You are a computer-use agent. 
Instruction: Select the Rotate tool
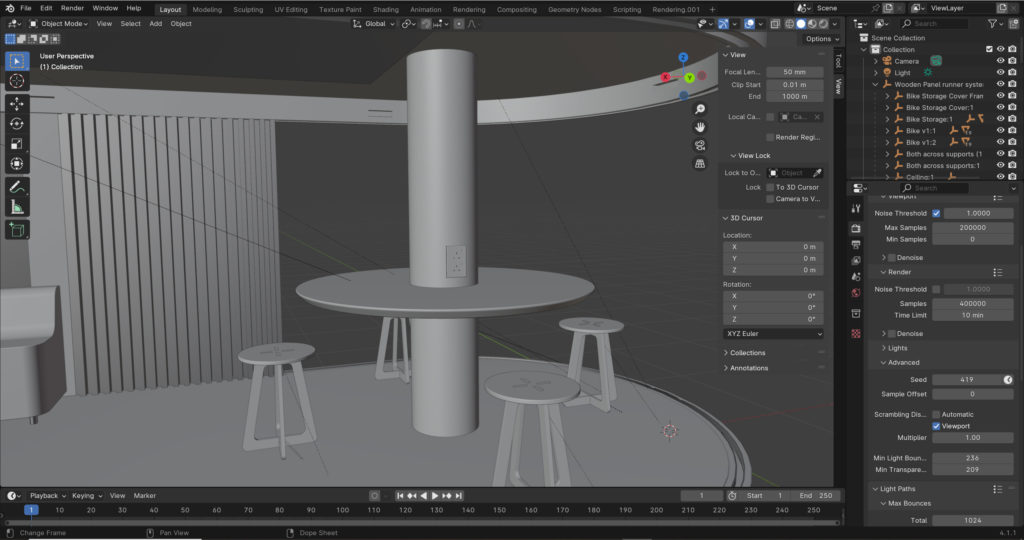[x=16, y=123]
